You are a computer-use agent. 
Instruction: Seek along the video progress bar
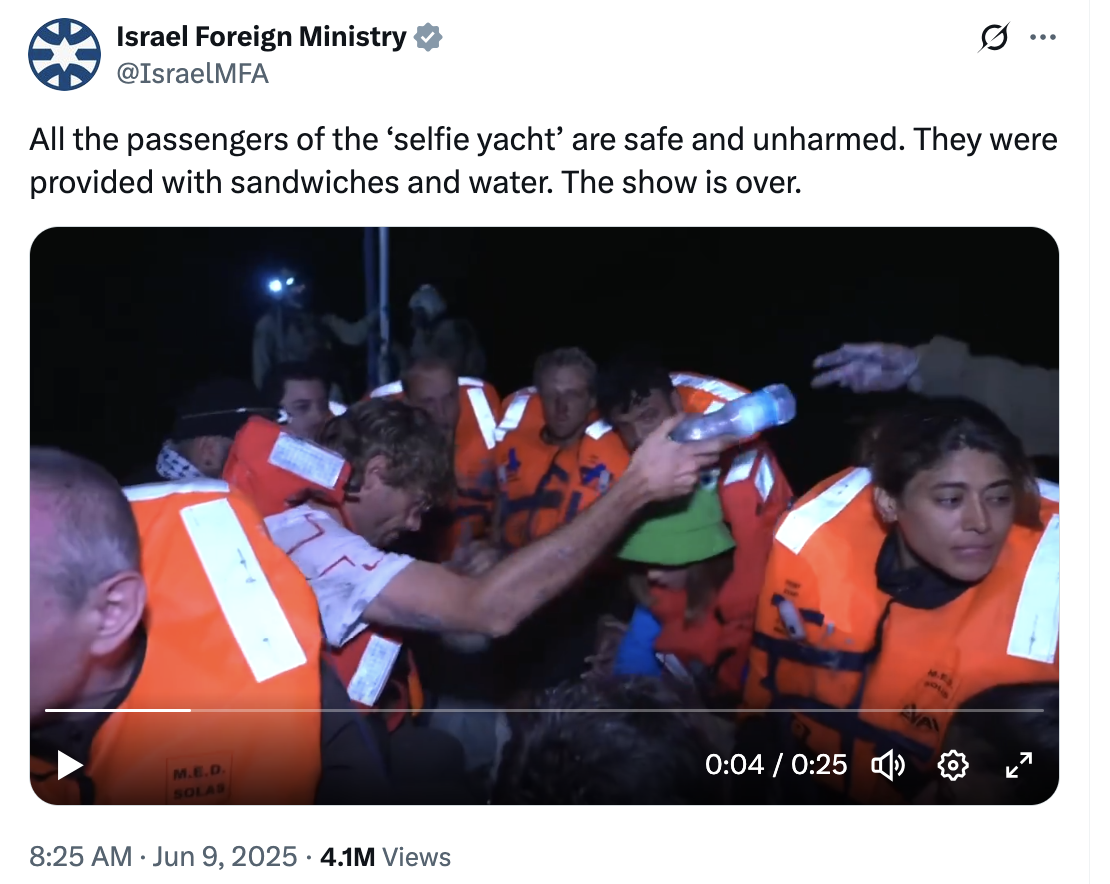[x=544, y=709]
